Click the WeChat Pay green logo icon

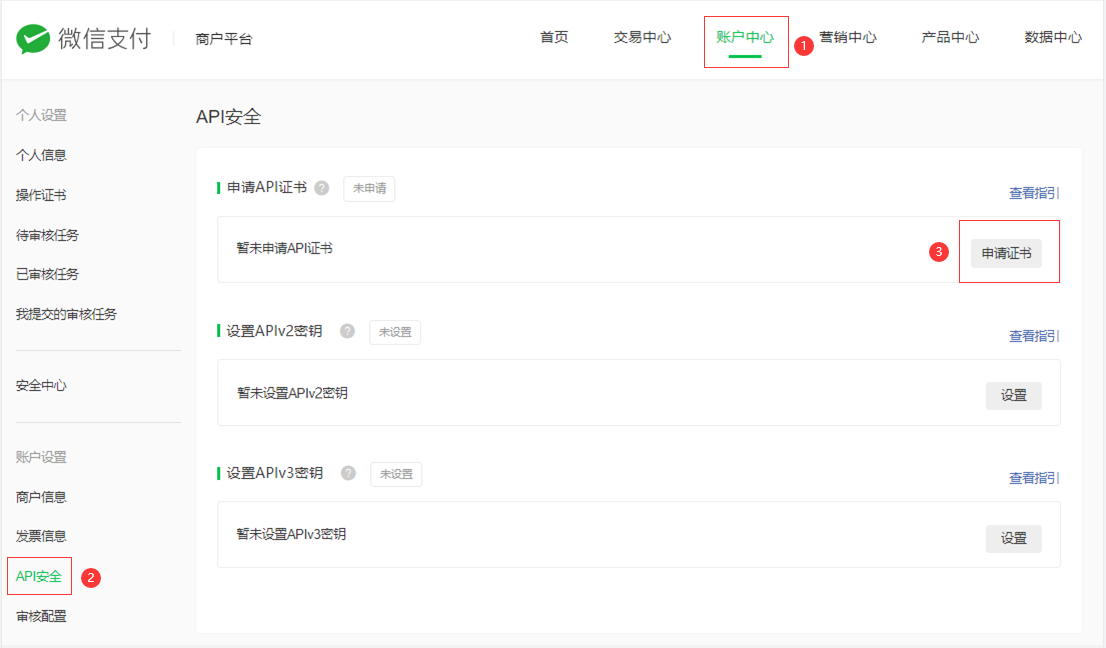tap(33, 39)
